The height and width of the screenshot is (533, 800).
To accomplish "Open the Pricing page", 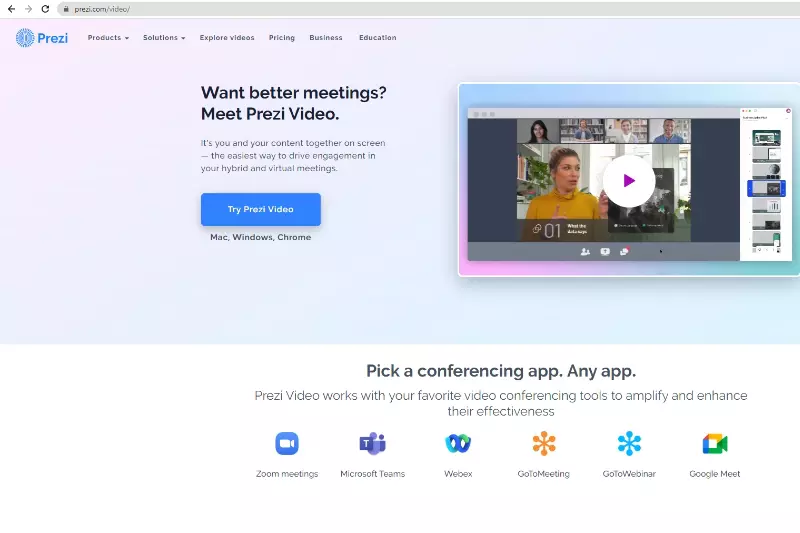I will click(x=282, y=38).
